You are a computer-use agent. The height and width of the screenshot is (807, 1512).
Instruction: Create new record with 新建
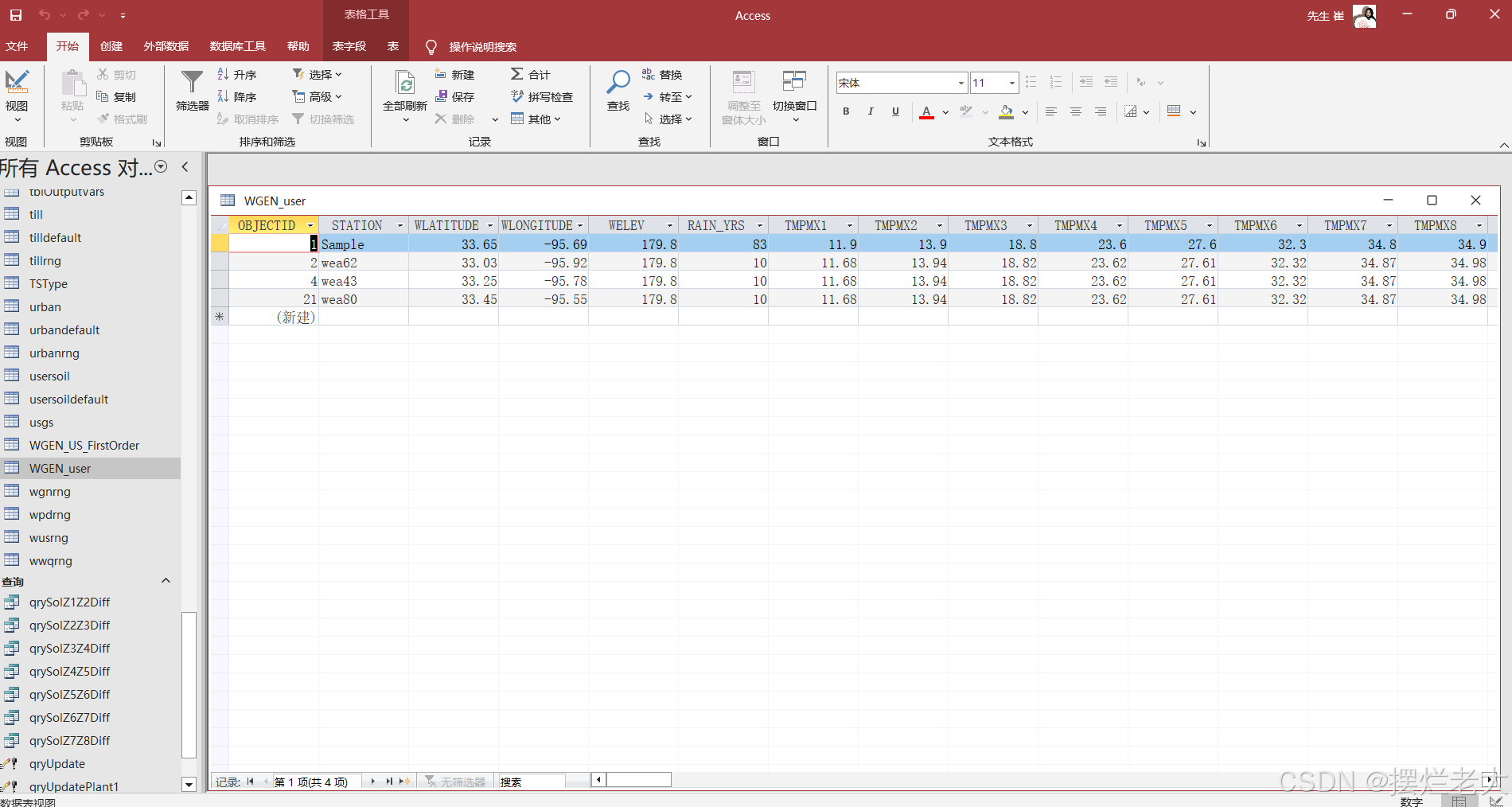[x=454, y=75]
